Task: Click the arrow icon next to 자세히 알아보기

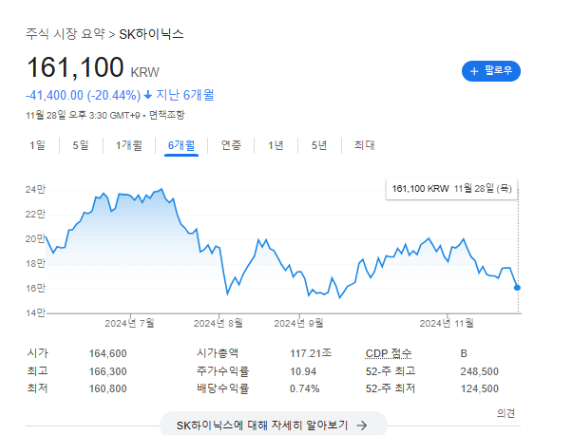Action: coord(362,425)
